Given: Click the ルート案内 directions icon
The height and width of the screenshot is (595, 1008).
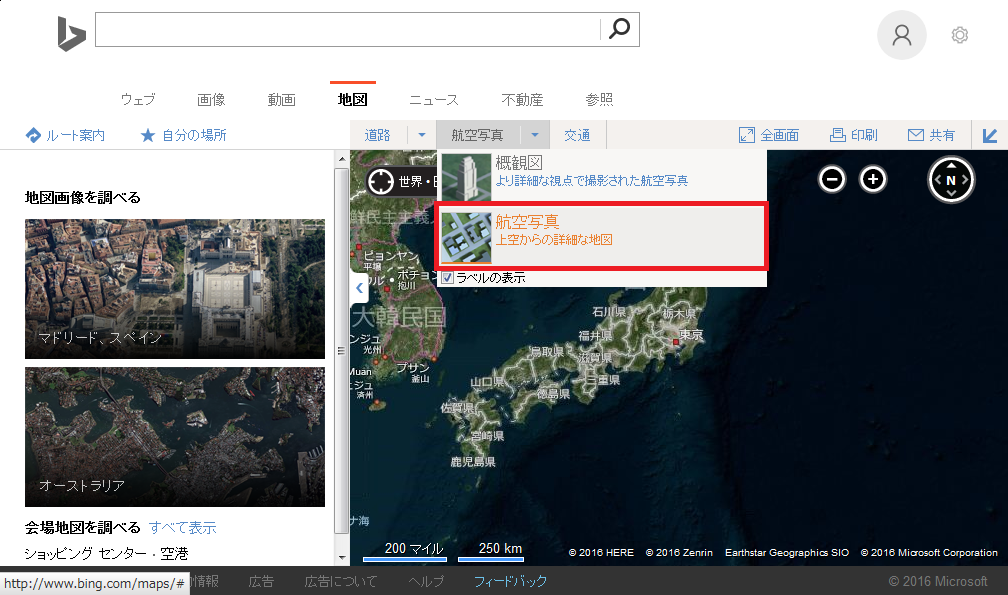Looking at the screenshot, I should click(33, 136).
